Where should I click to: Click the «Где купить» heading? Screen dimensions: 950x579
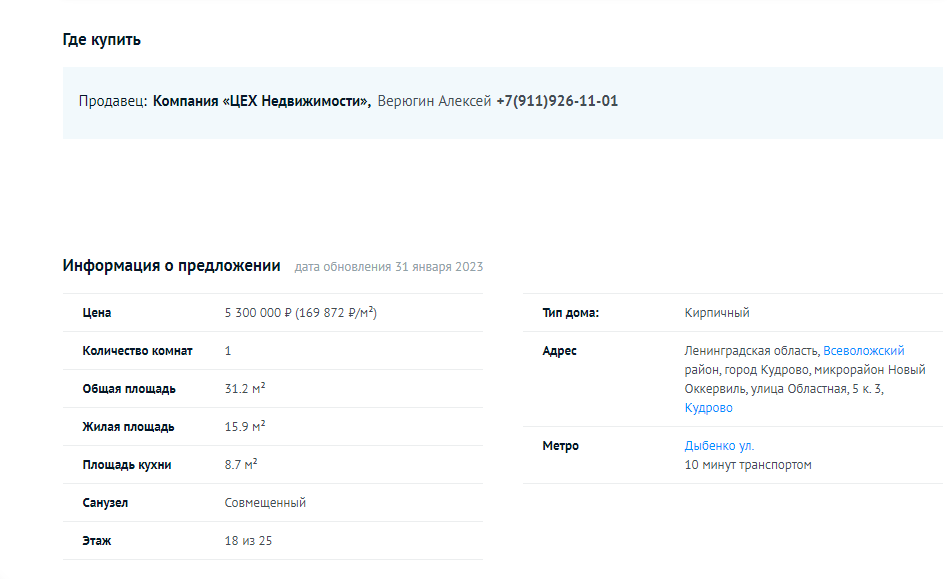click(x=101, y=40)
